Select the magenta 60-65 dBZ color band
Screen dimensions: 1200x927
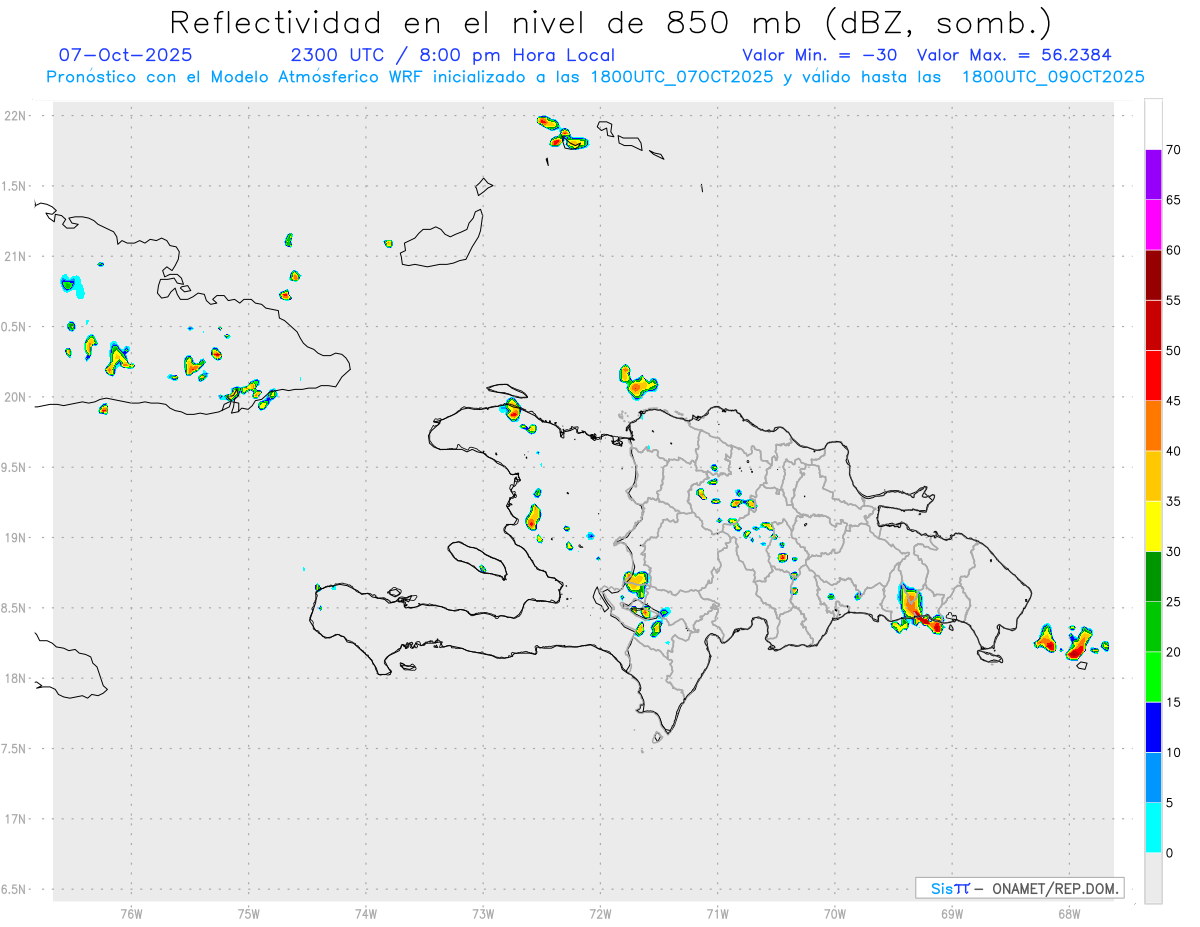[x=1153, y=225]
